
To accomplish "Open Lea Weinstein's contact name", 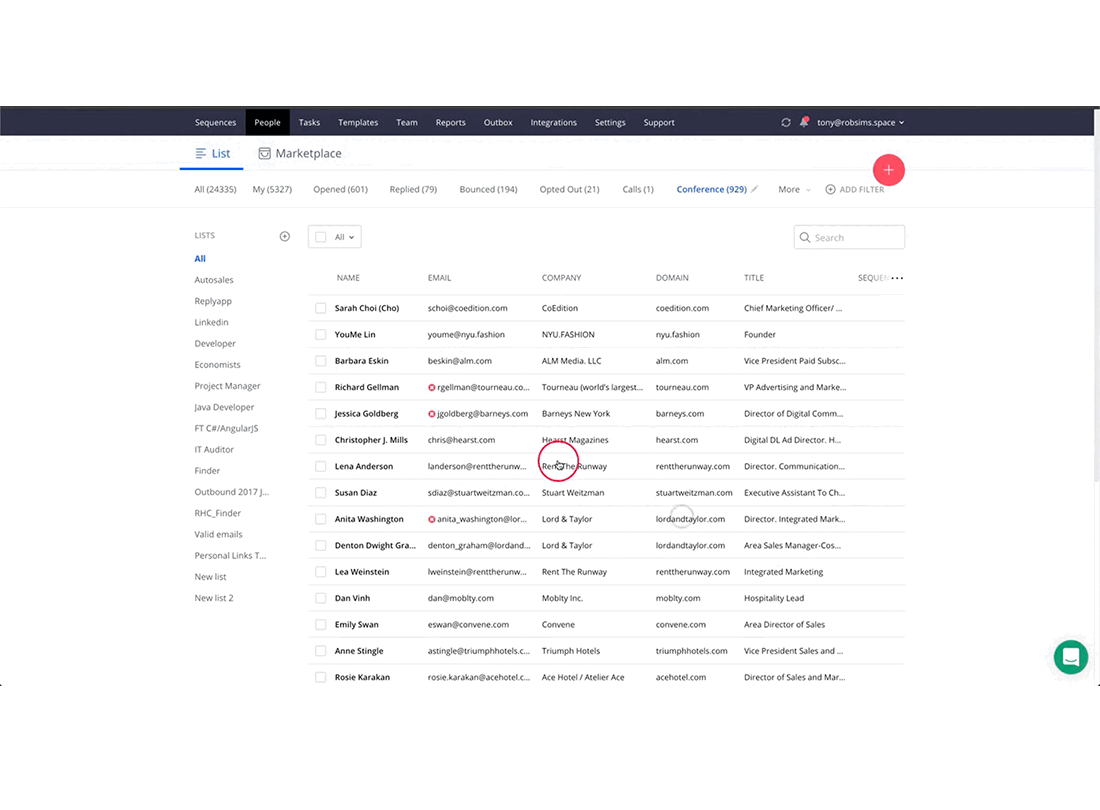I will click(361, 572).
